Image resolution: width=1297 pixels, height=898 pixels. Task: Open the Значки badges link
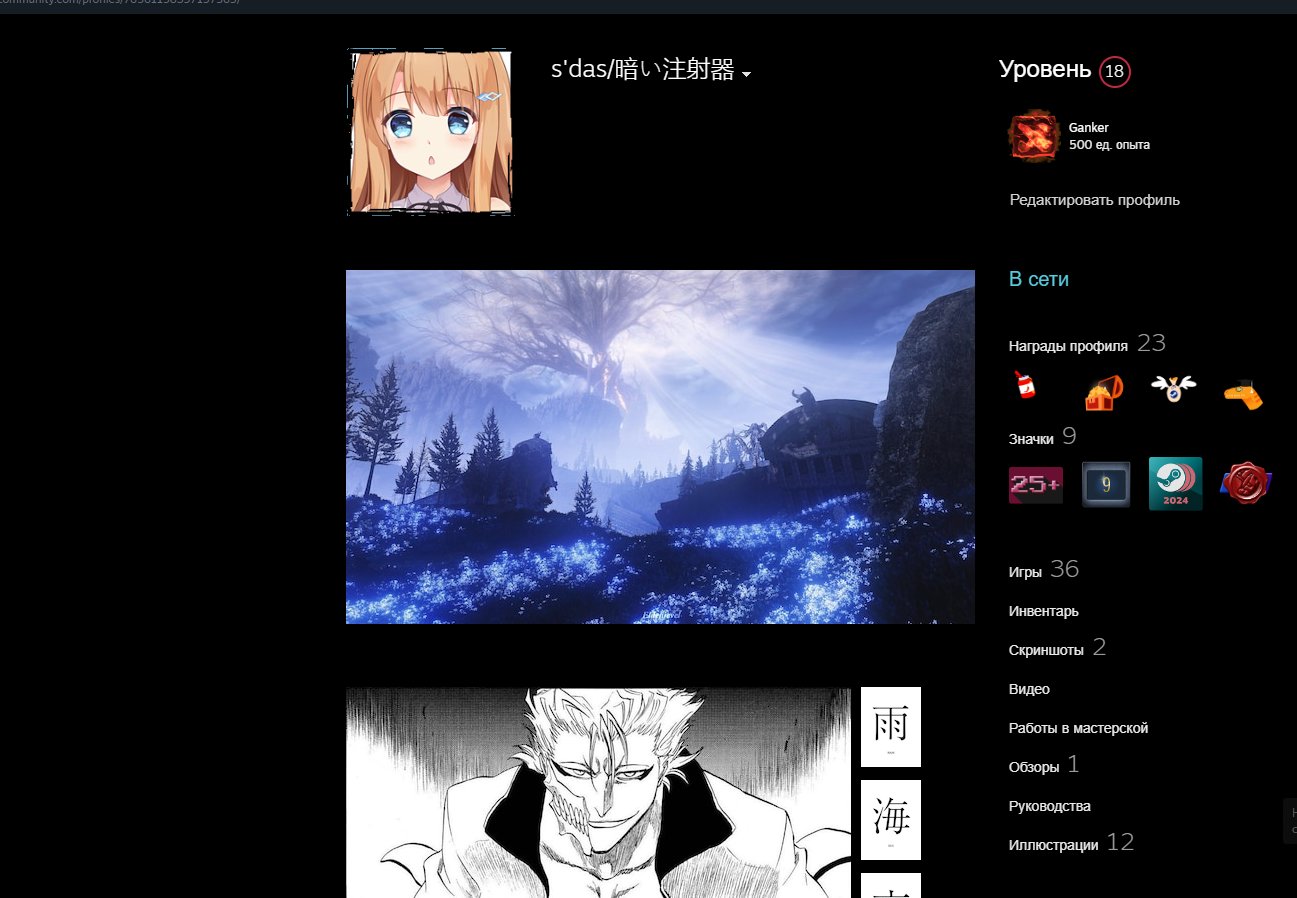[1031, 439]
